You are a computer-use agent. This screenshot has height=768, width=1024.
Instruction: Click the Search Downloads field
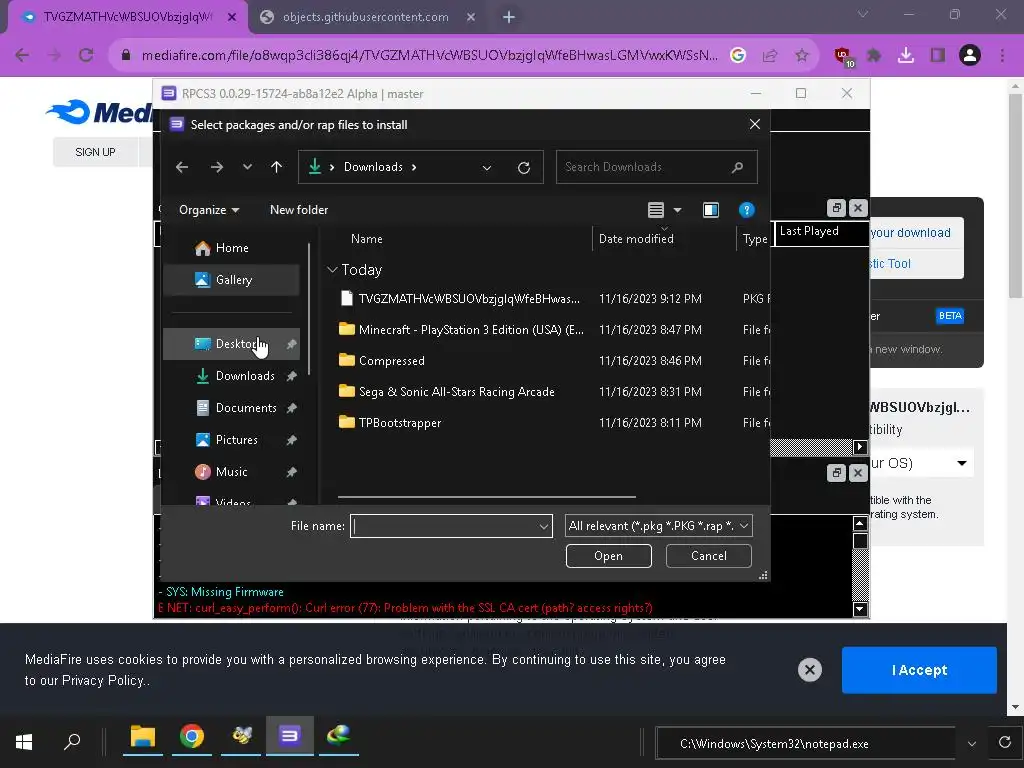point(656,167)
